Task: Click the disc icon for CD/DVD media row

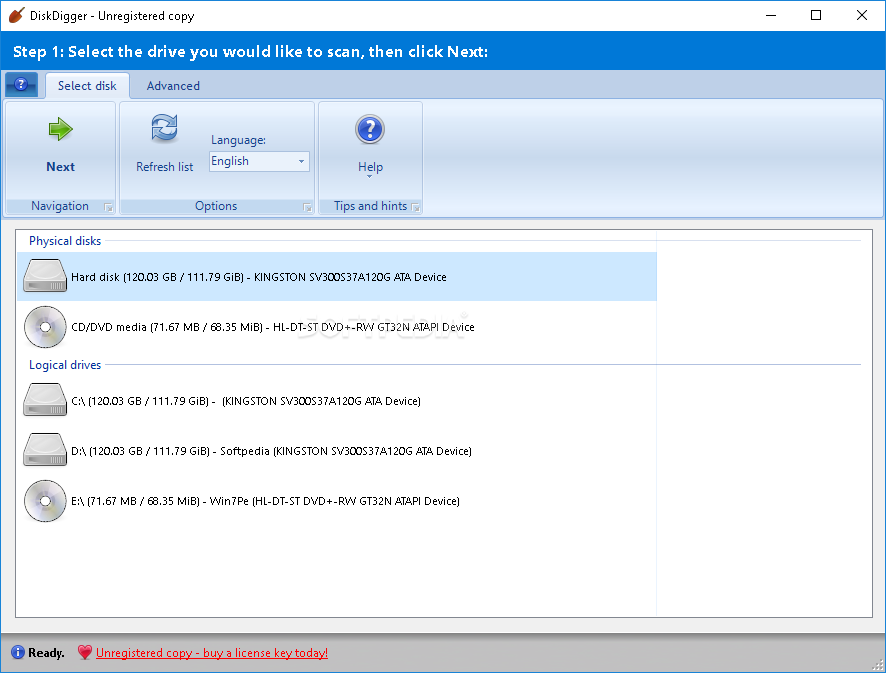Action: 45,327
